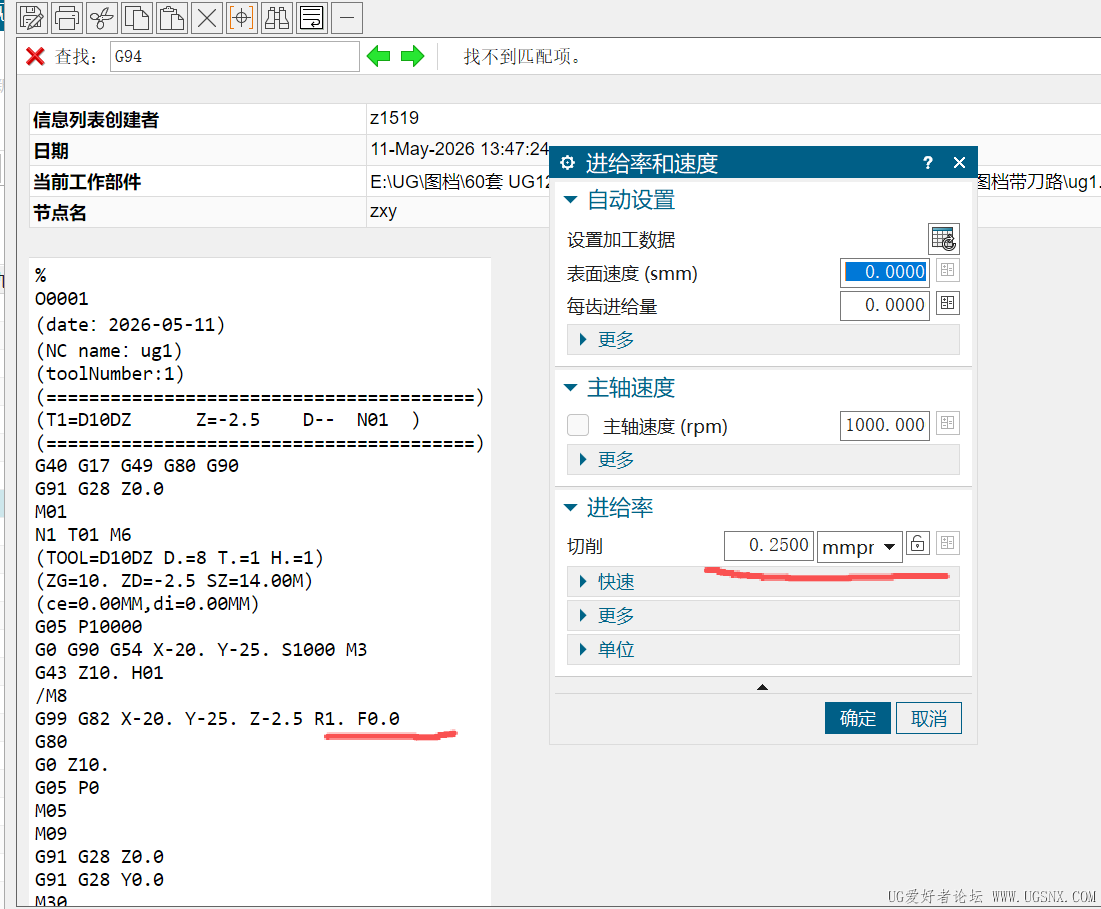Screen dimensions: 1101x909
Task: Click the '(TOOL=D10DZ D.=8 T.=1 H.=1)' line
Action: [x=179, y=558]
